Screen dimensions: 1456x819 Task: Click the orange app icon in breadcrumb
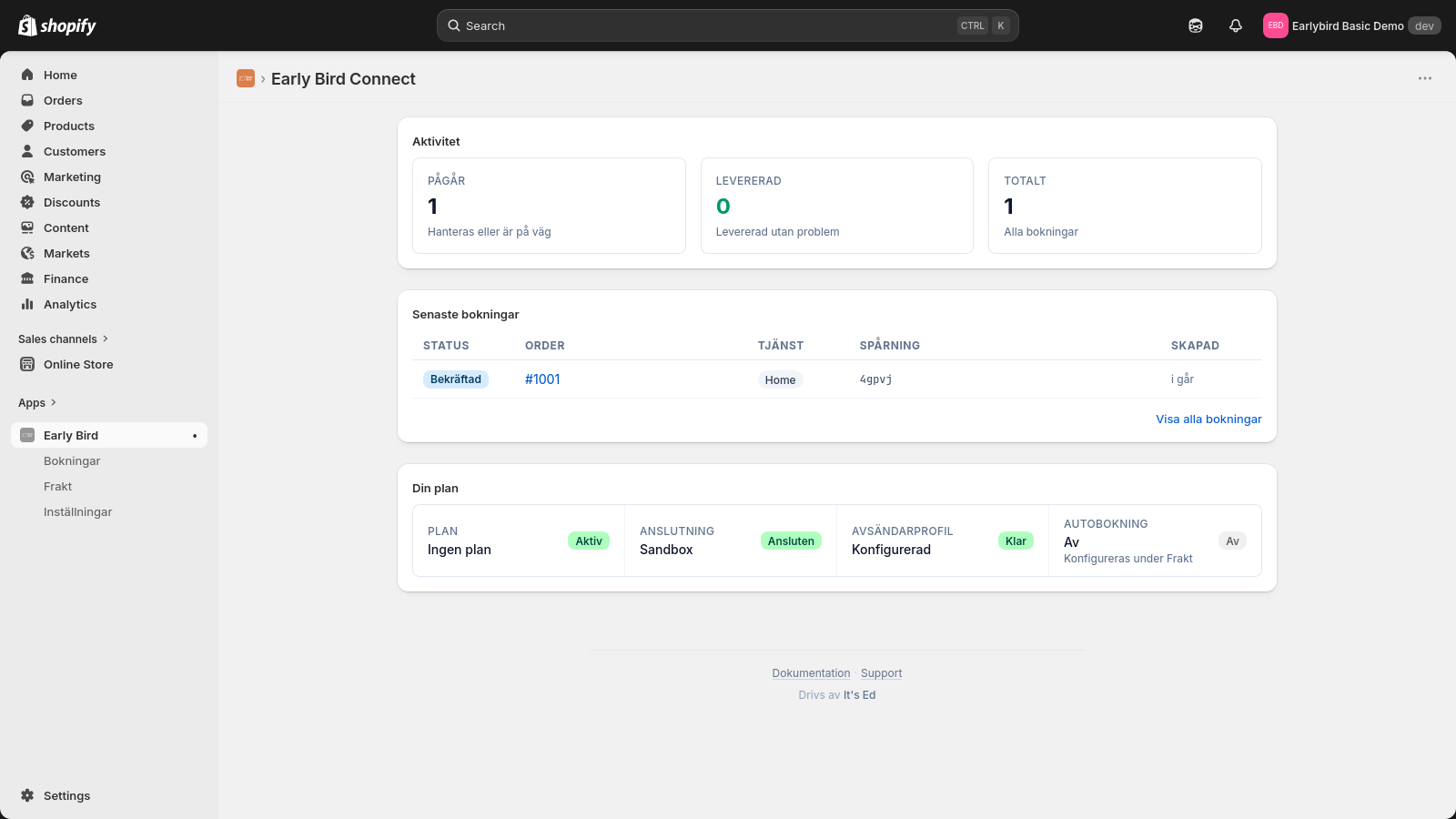(246, 79)
